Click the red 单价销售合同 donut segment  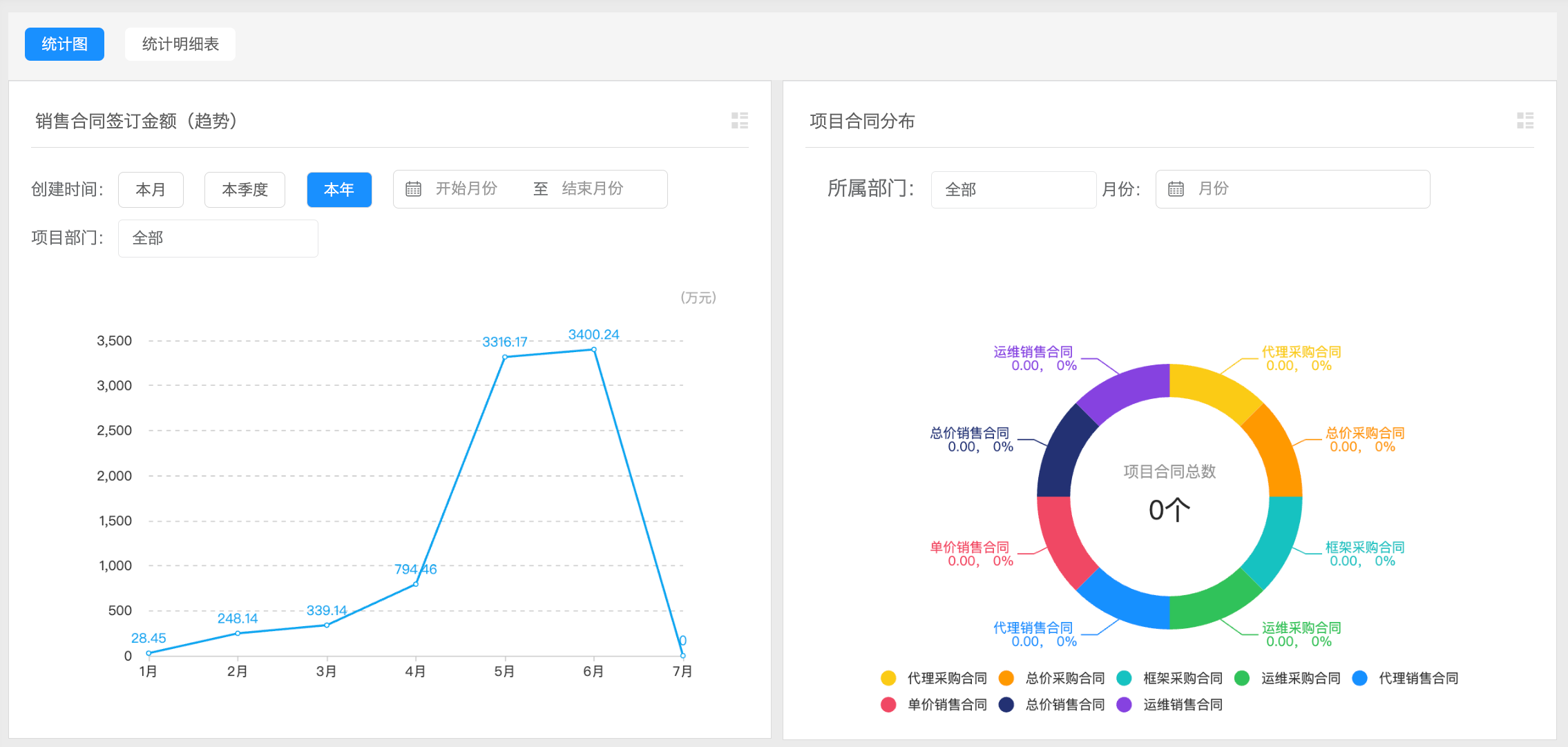coord(1063,541)
